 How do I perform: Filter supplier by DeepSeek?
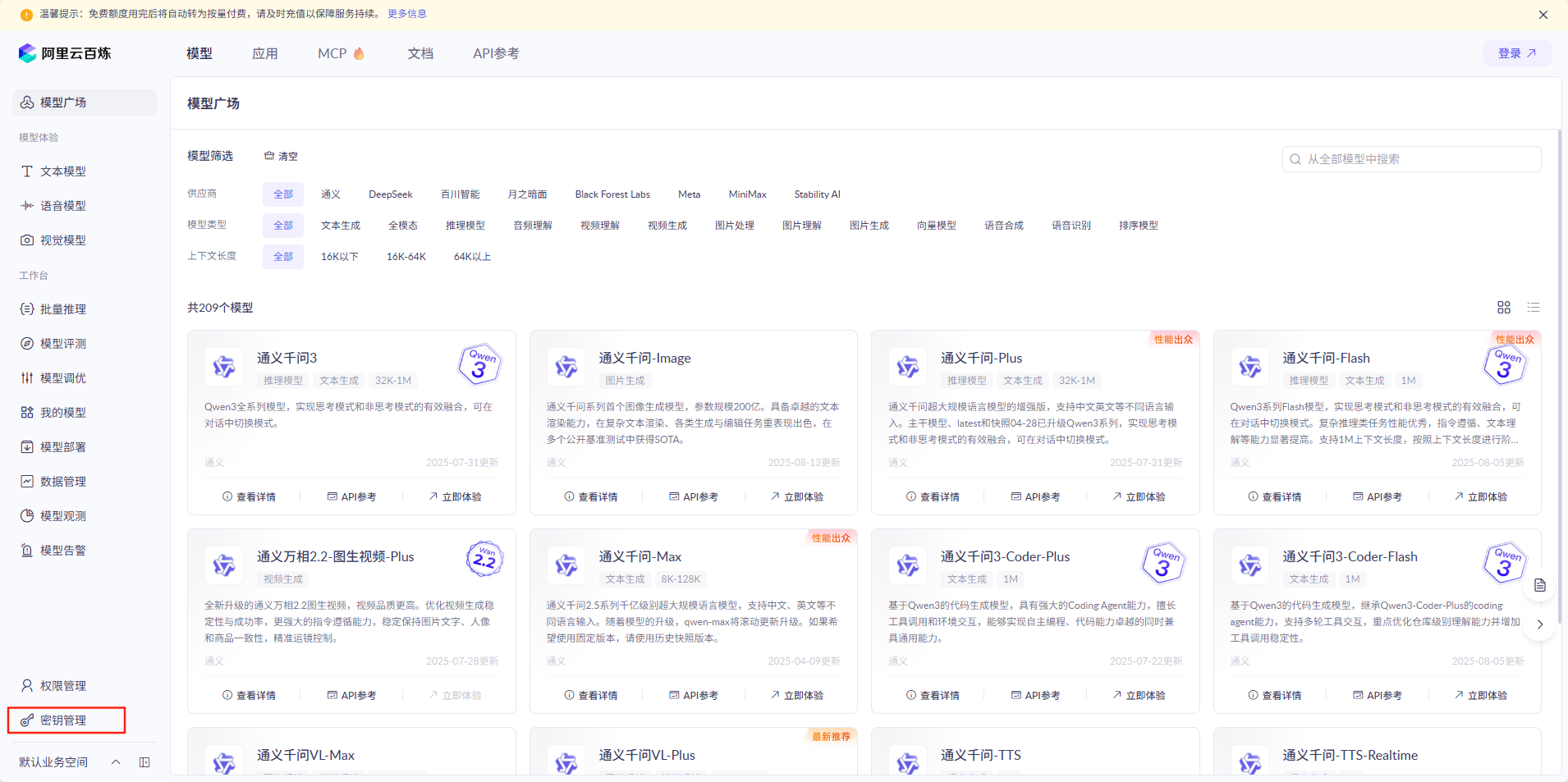pyautogui.click(x=391, y=194)
